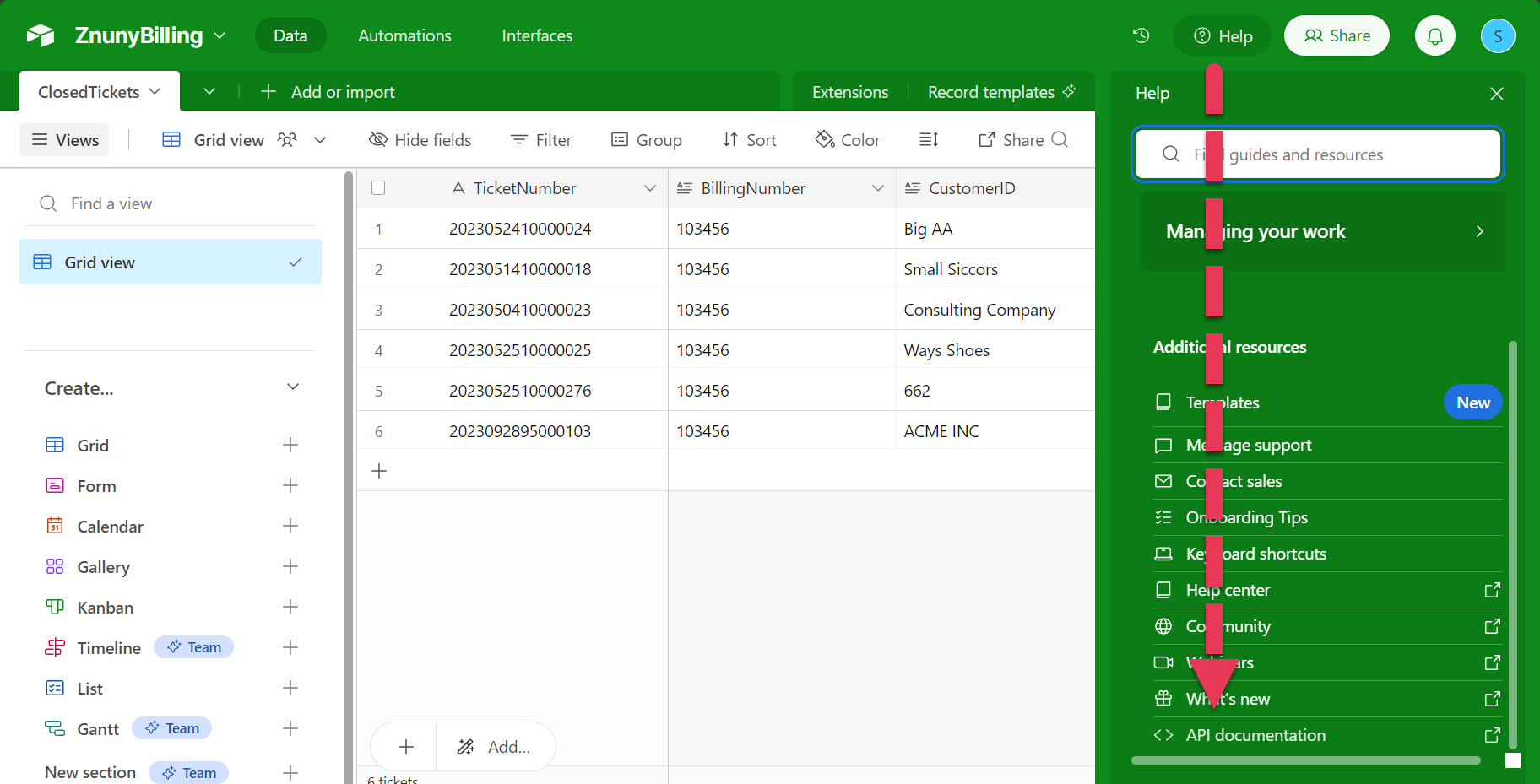The image size is (1540, 784).
Task: Open the Color records option
Action: tap(848, 140)
